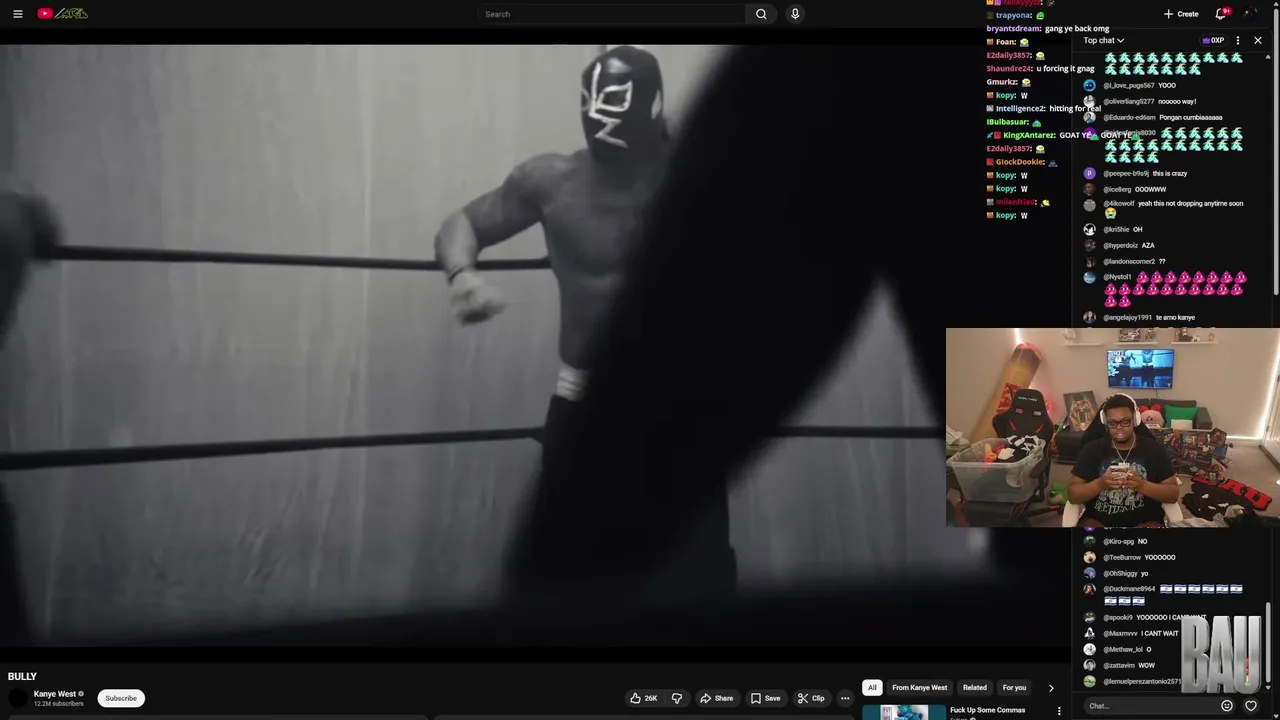Screen dimensions: 1280x720
Task: Send a heart reaction in chat
Action: pos(1250,706)
